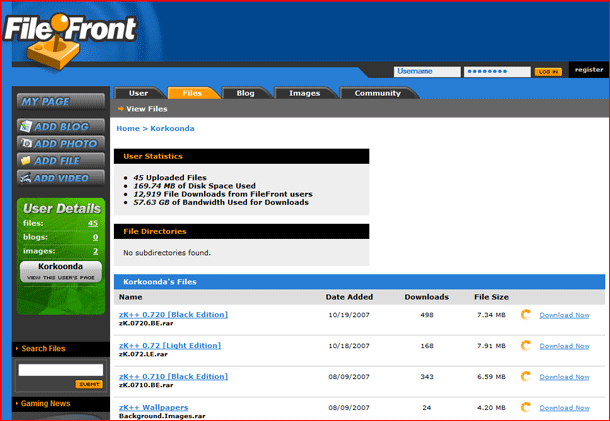The height and width of the screenshot is (421, 610).
Task: Click the Add File folder icon
Action: 26,160
